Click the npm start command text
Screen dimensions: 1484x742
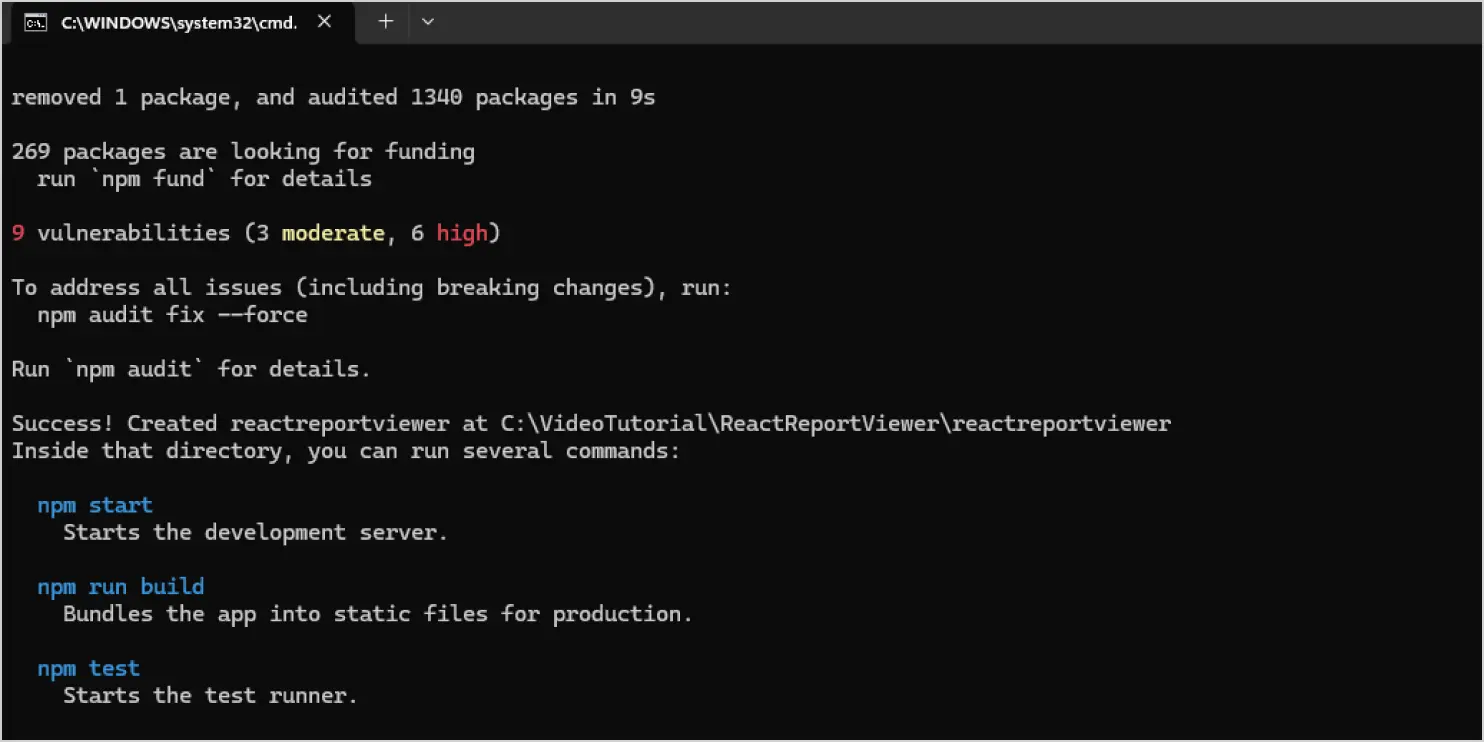tap(95, 505)
